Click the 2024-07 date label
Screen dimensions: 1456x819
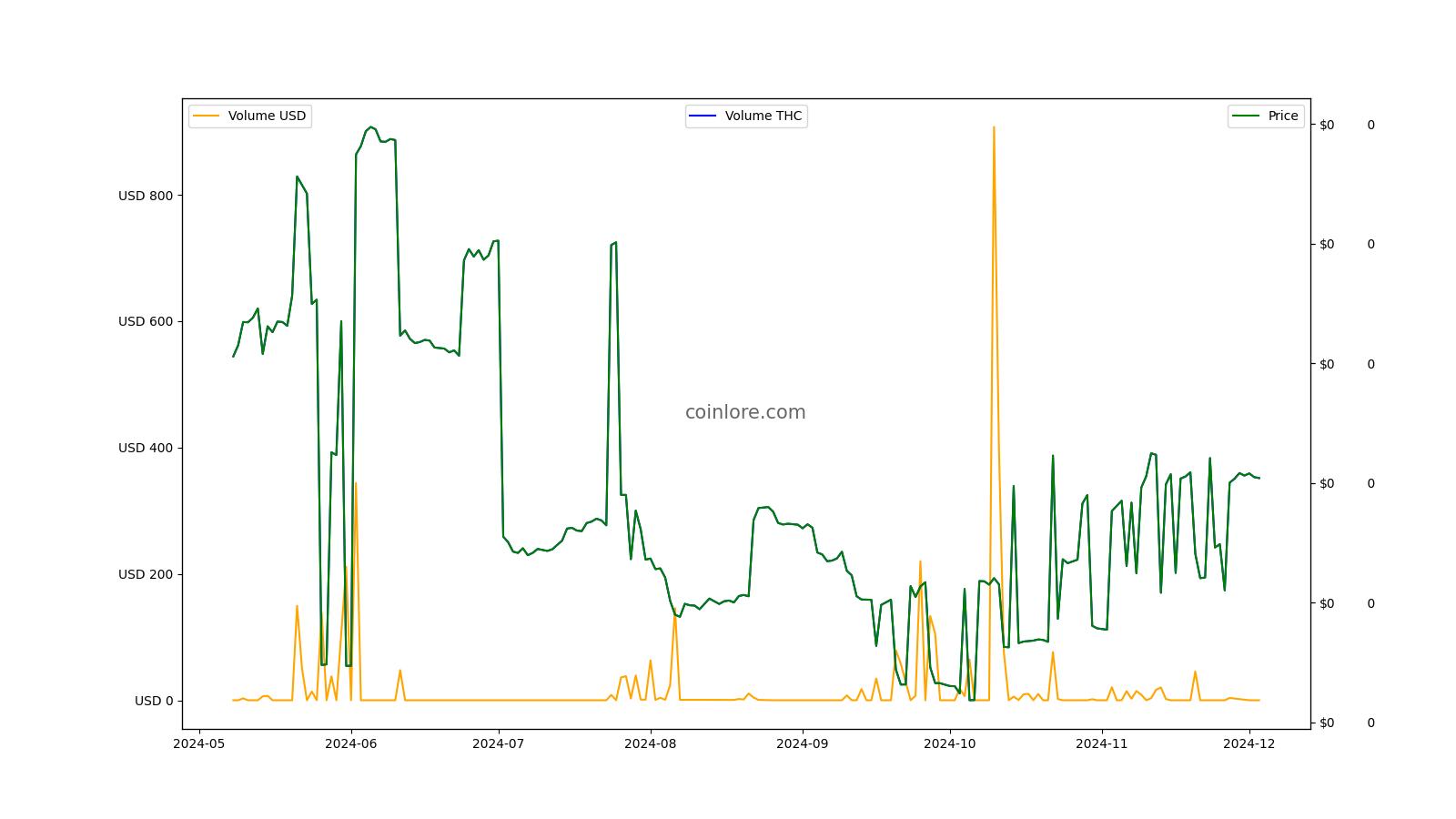[x=498, y=743]
